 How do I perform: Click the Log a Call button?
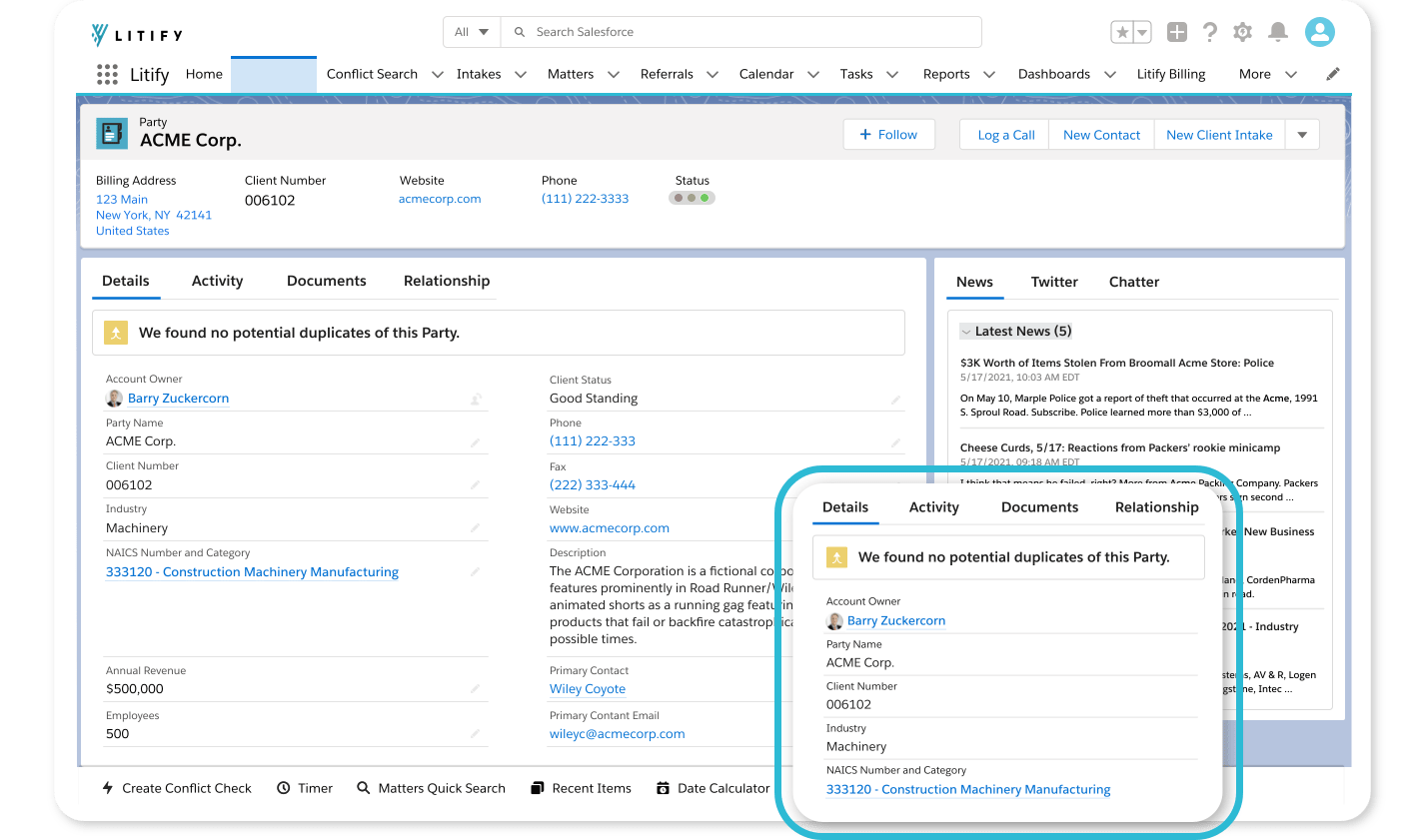pyautogui.click(x=1005, y=135)
